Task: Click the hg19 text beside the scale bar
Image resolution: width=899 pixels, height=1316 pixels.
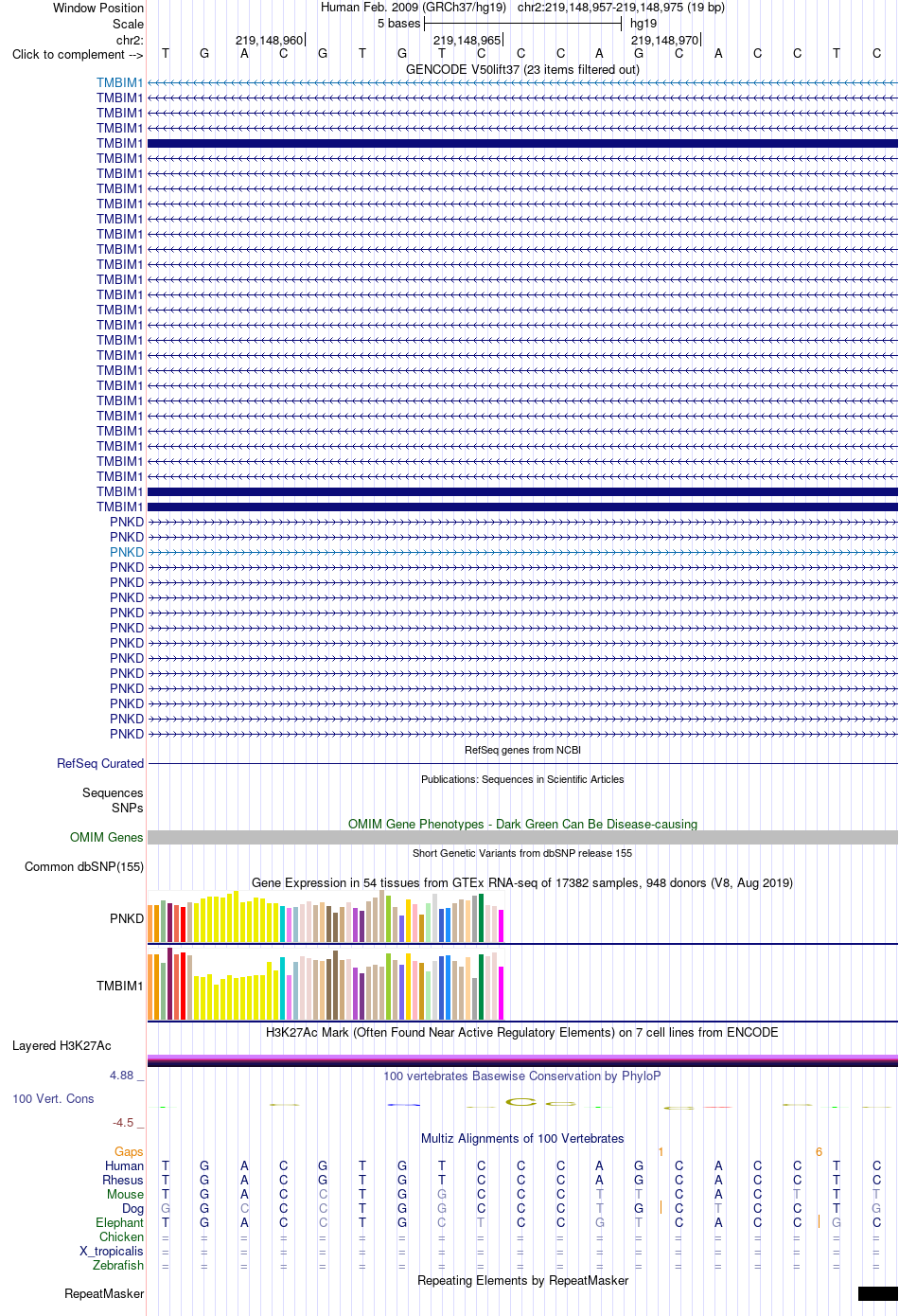Action: tap(643, 24)
